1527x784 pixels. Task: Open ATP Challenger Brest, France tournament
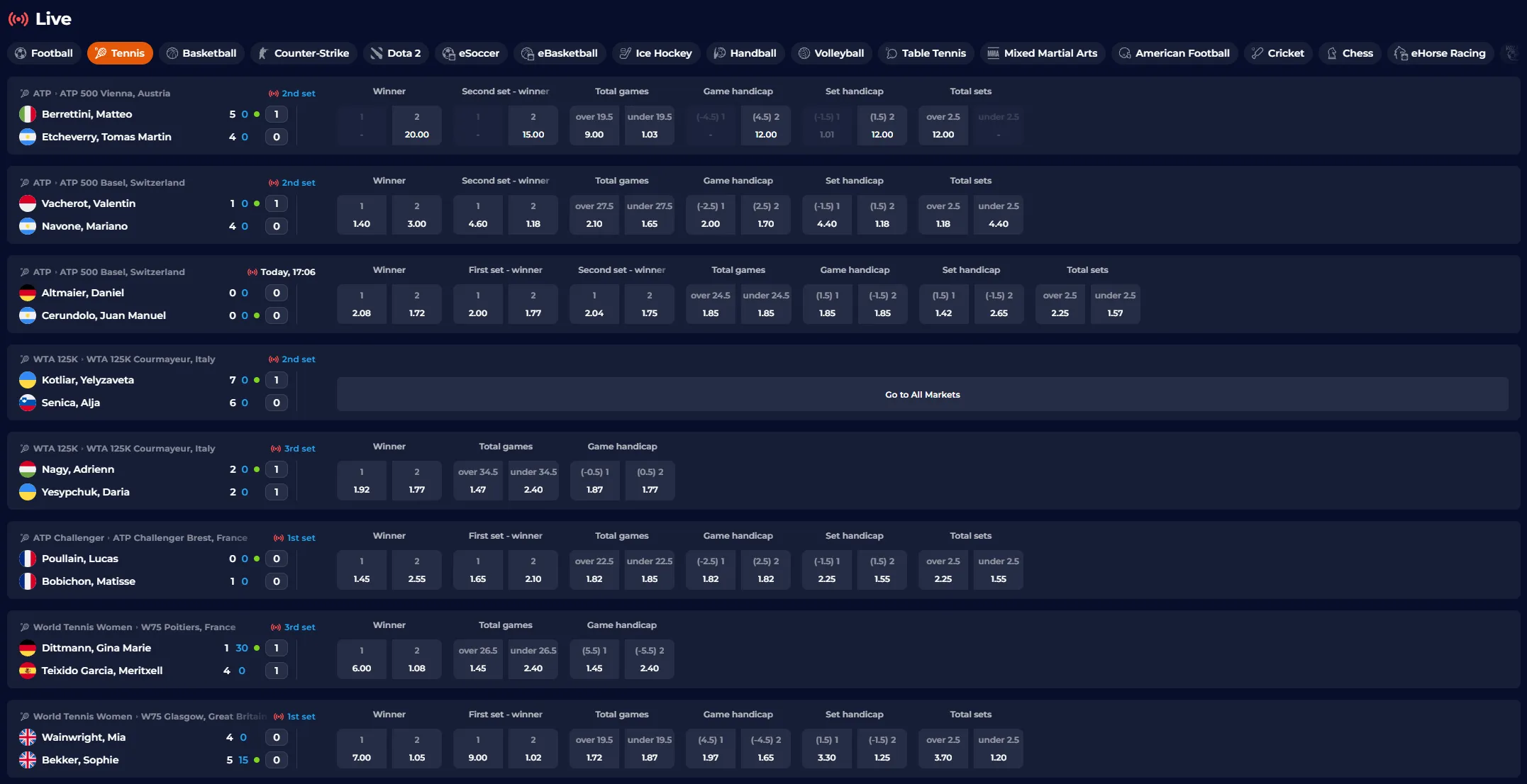[180, 538]
